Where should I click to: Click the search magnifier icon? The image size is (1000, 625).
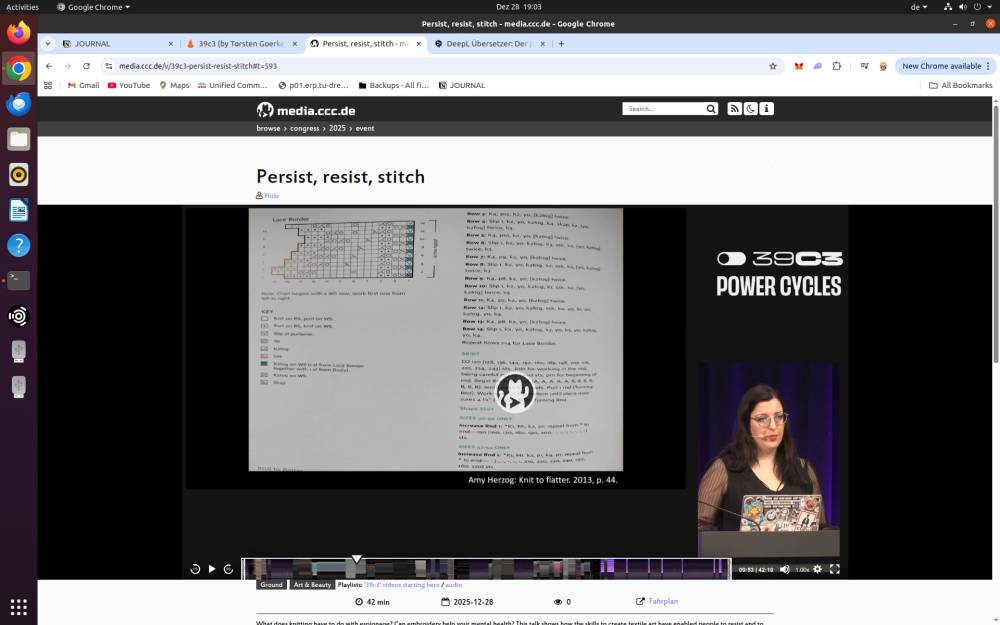(711, 109)
